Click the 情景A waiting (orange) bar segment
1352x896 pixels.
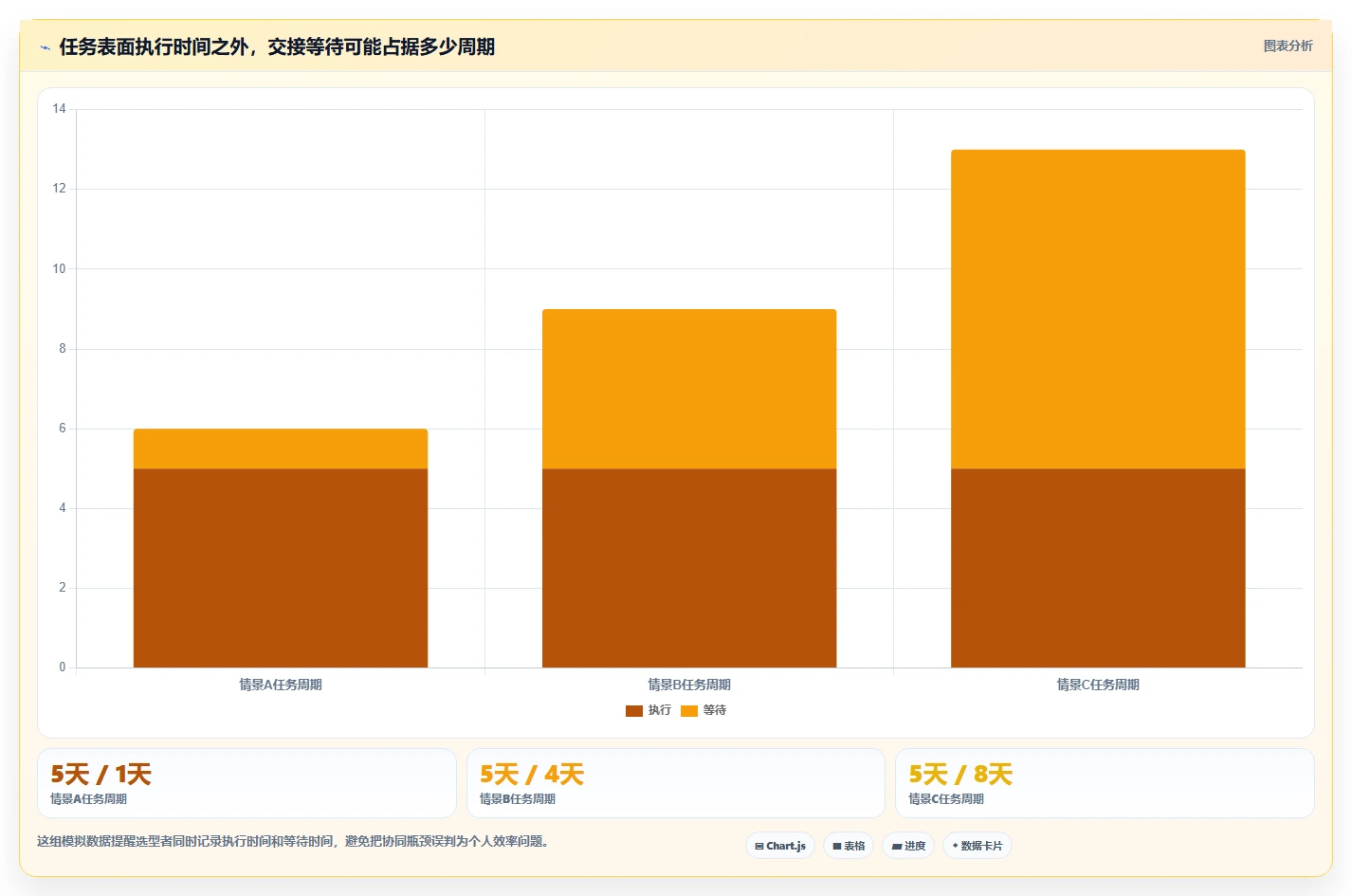click(x=281, y=448)
